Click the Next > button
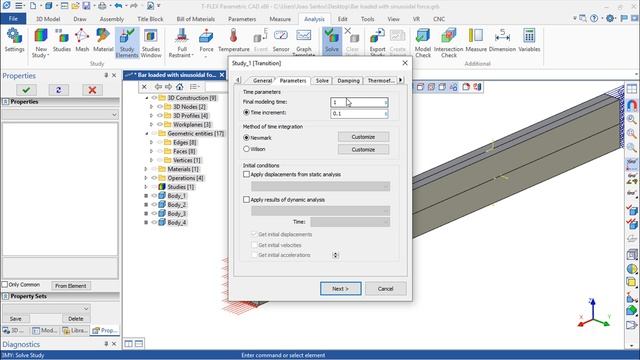 (x=340, y=289)
